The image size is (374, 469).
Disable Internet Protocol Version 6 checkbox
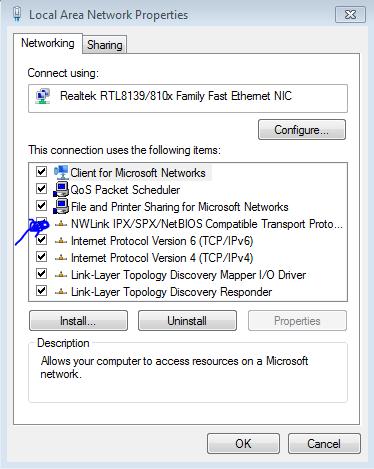pos(41,240)
